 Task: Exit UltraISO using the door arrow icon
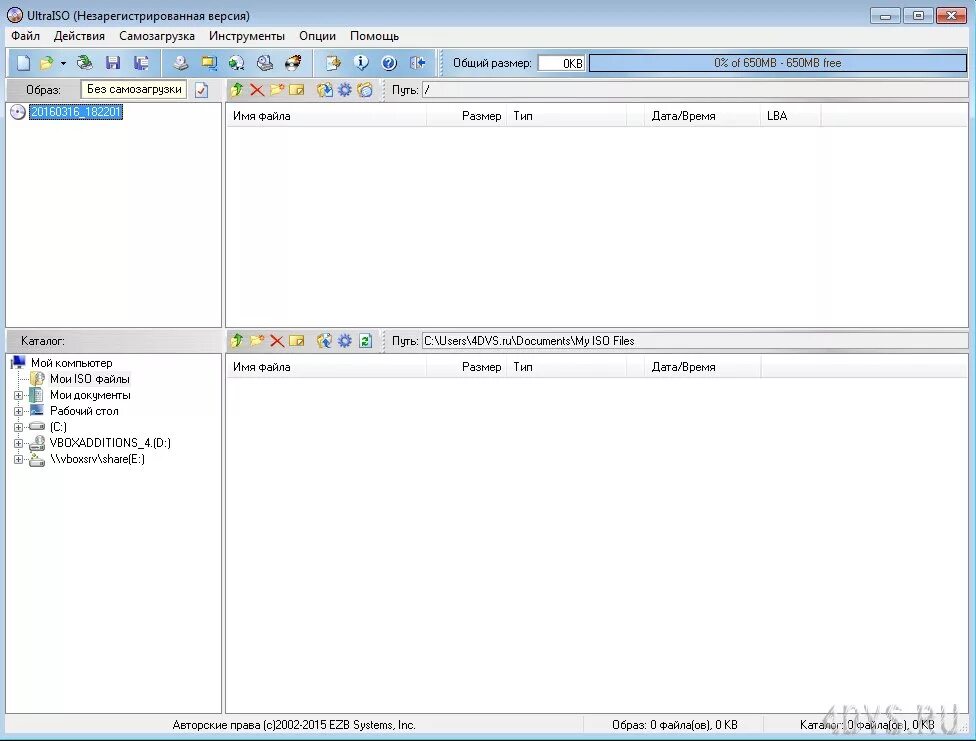(x=418, y=63)
